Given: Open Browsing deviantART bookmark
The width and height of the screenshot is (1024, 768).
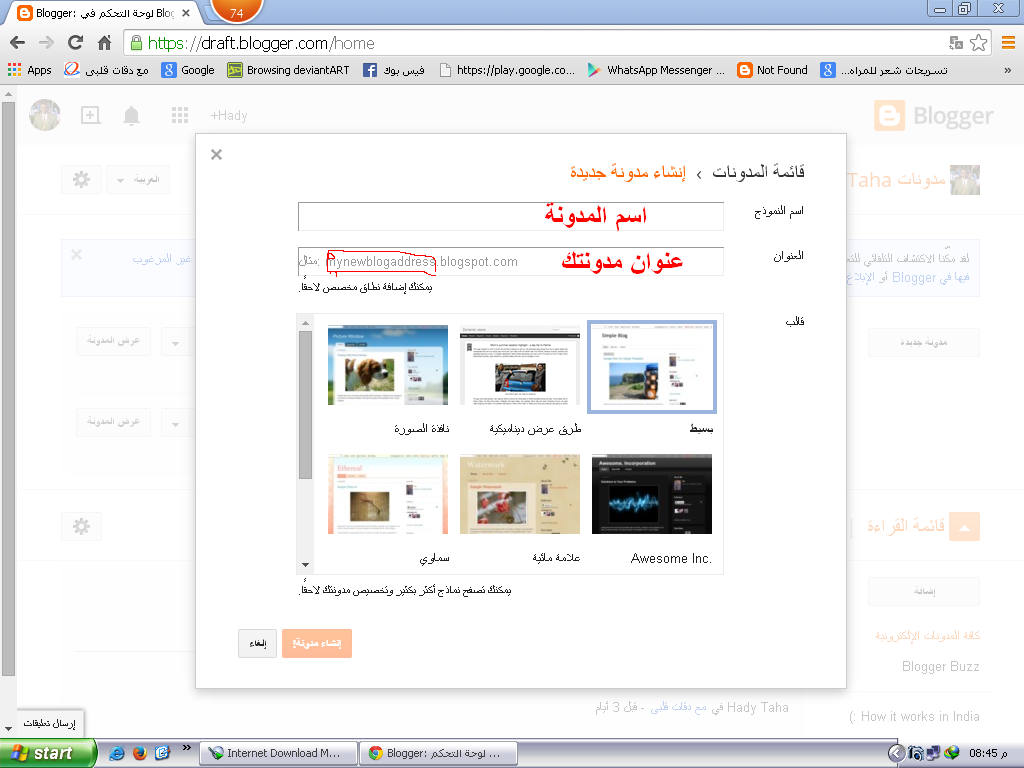Looking at the screenshot, I should 288,70.
